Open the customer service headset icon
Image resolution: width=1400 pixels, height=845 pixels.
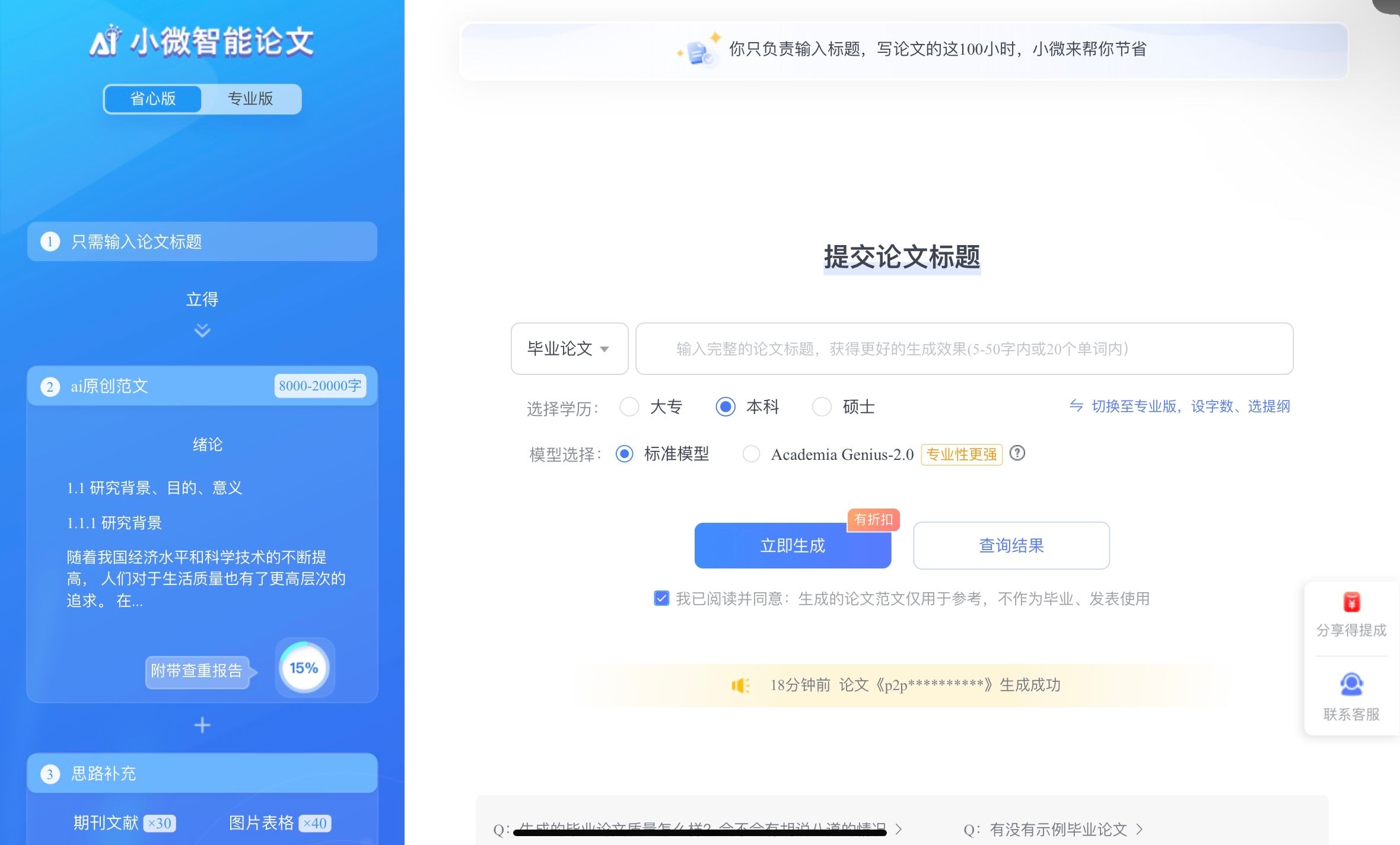(1351, 684)
